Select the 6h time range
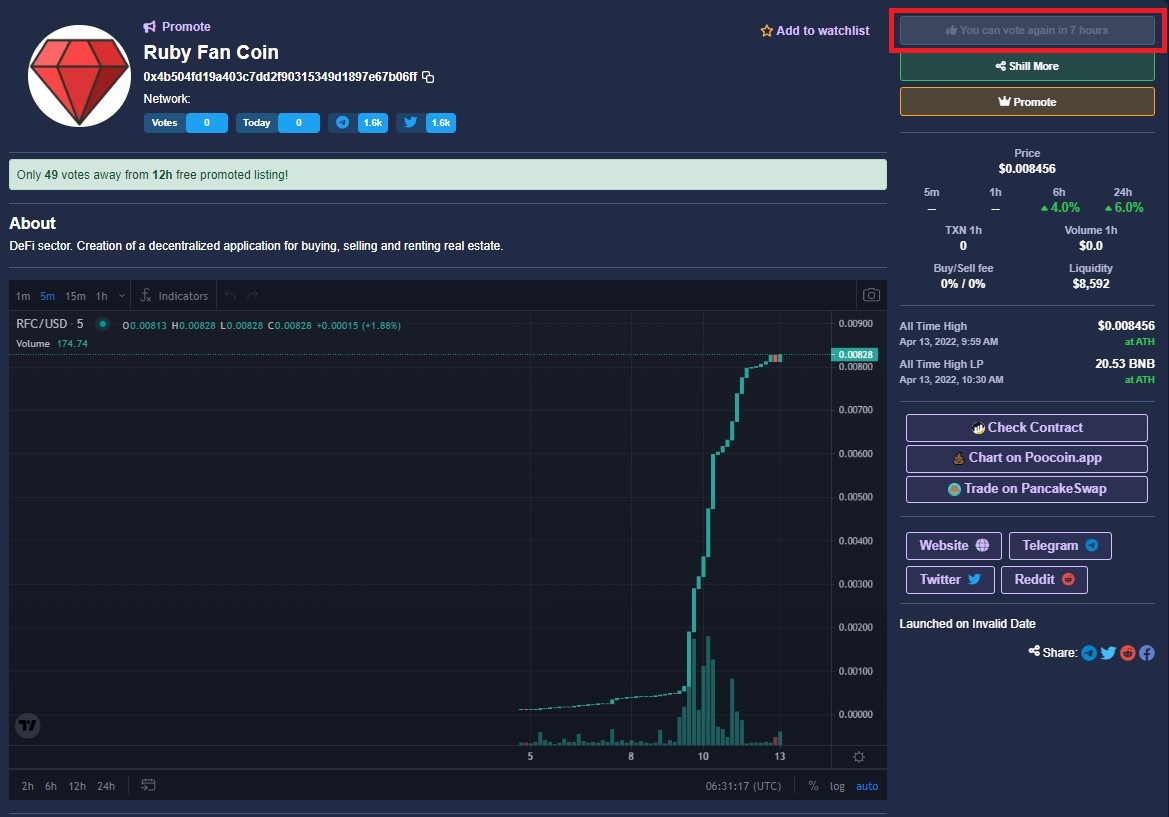 coord(51,786)
